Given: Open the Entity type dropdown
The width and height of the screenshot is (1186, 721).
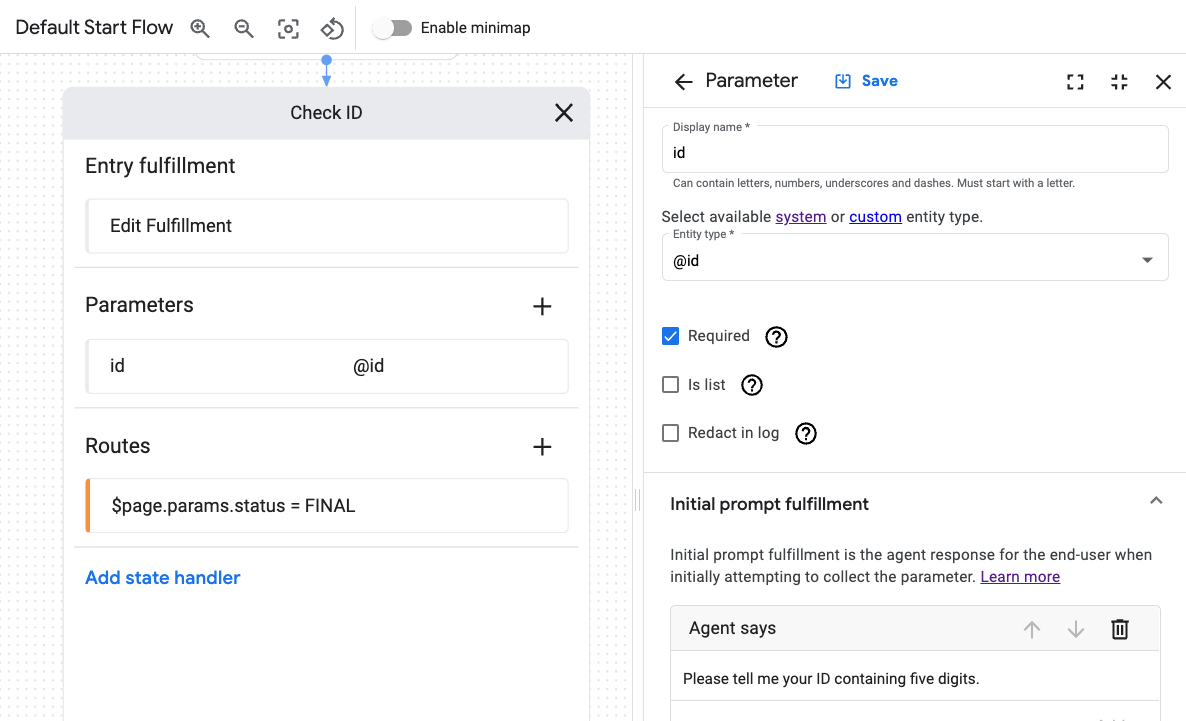Looking at the screenshot, I should [x=1146, y=257].
